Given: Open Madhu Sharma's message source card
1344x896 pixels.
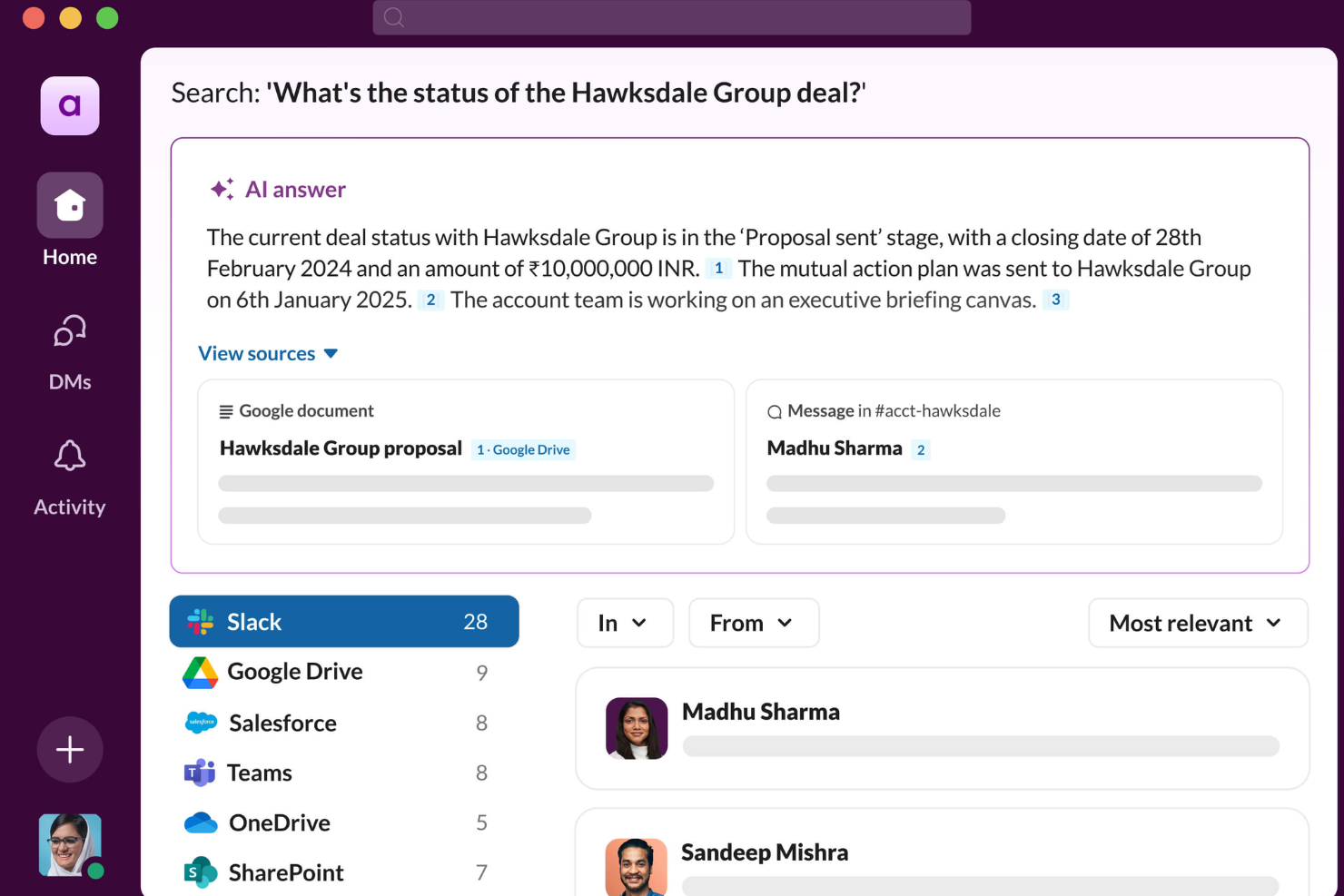Looking at the screenshot, I should [x=1014, y=462].
